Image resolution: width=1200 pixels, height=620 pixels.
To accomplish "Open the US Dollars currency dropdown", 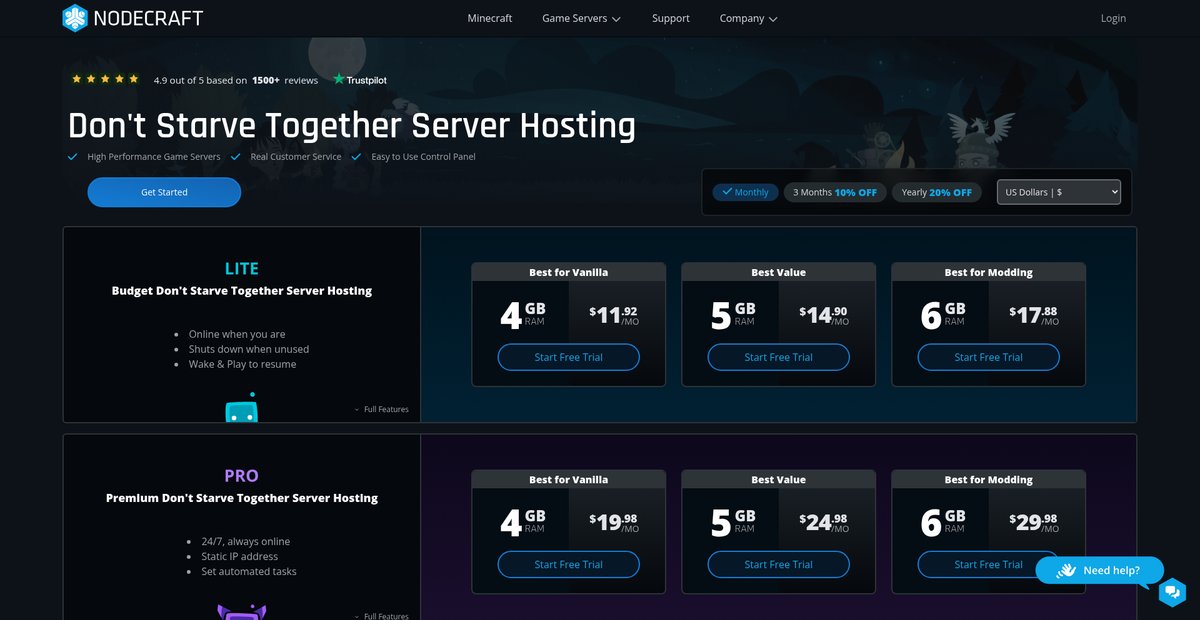I will (1058, 192).
